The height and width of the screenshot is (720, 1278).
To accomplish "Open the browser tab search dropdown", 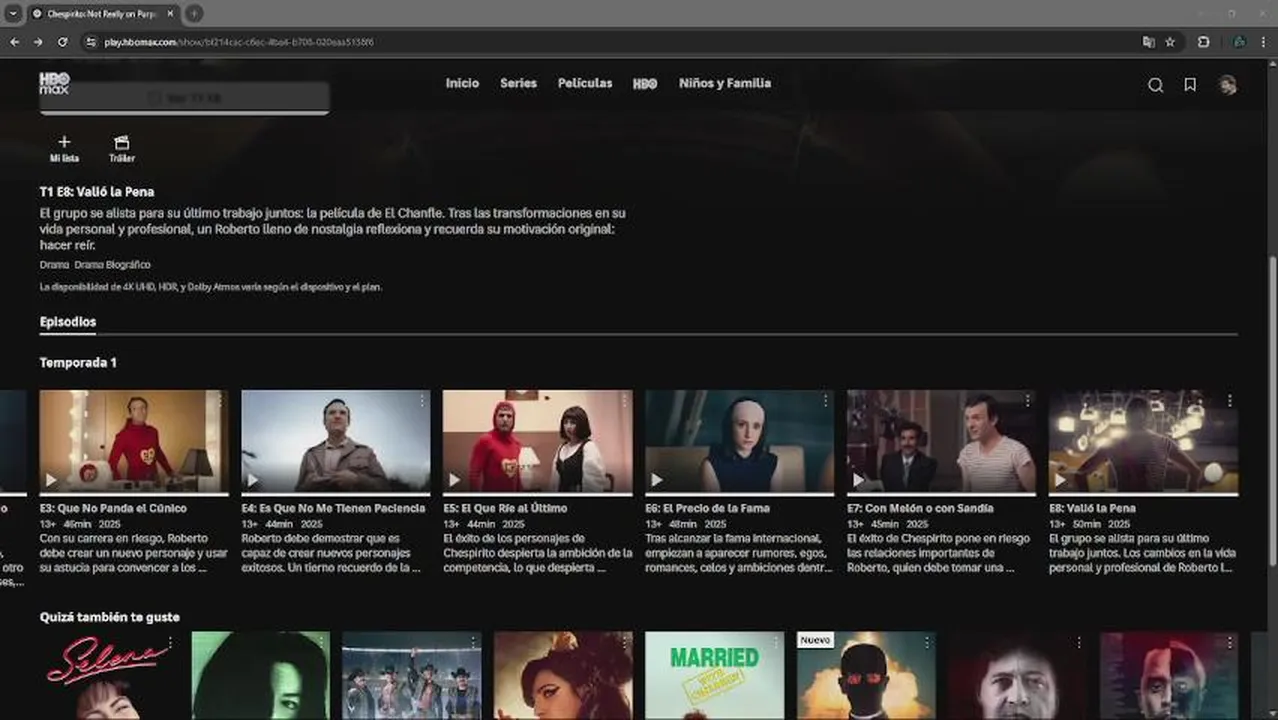I will [x=13, y=14].
